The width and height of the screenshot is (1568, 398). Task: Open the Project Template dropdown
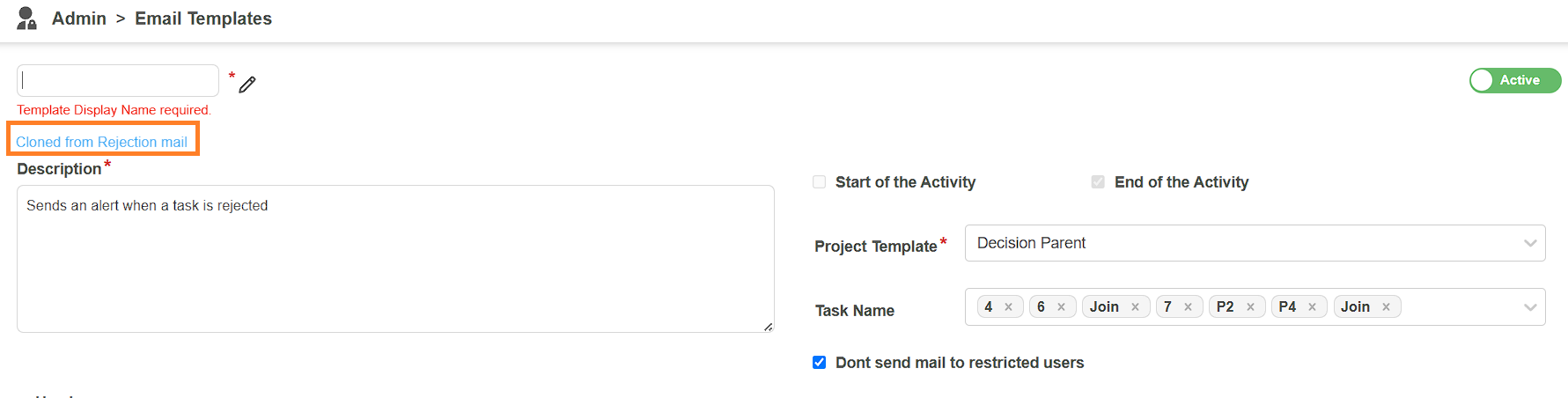(1255, 243)
